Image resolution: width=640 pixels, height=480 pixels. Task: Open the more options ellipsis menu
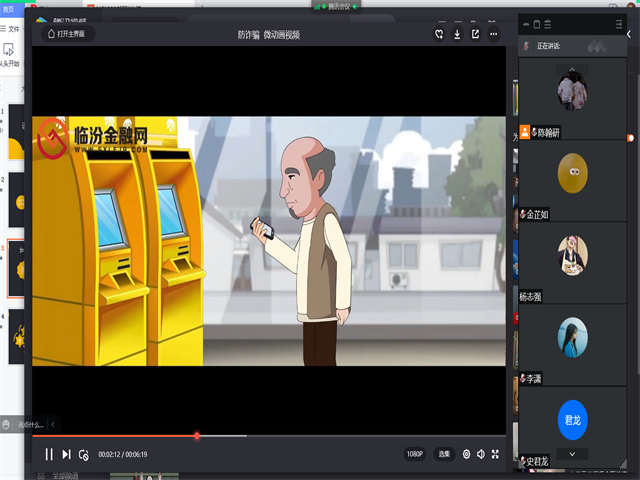(x=493, y=34)
